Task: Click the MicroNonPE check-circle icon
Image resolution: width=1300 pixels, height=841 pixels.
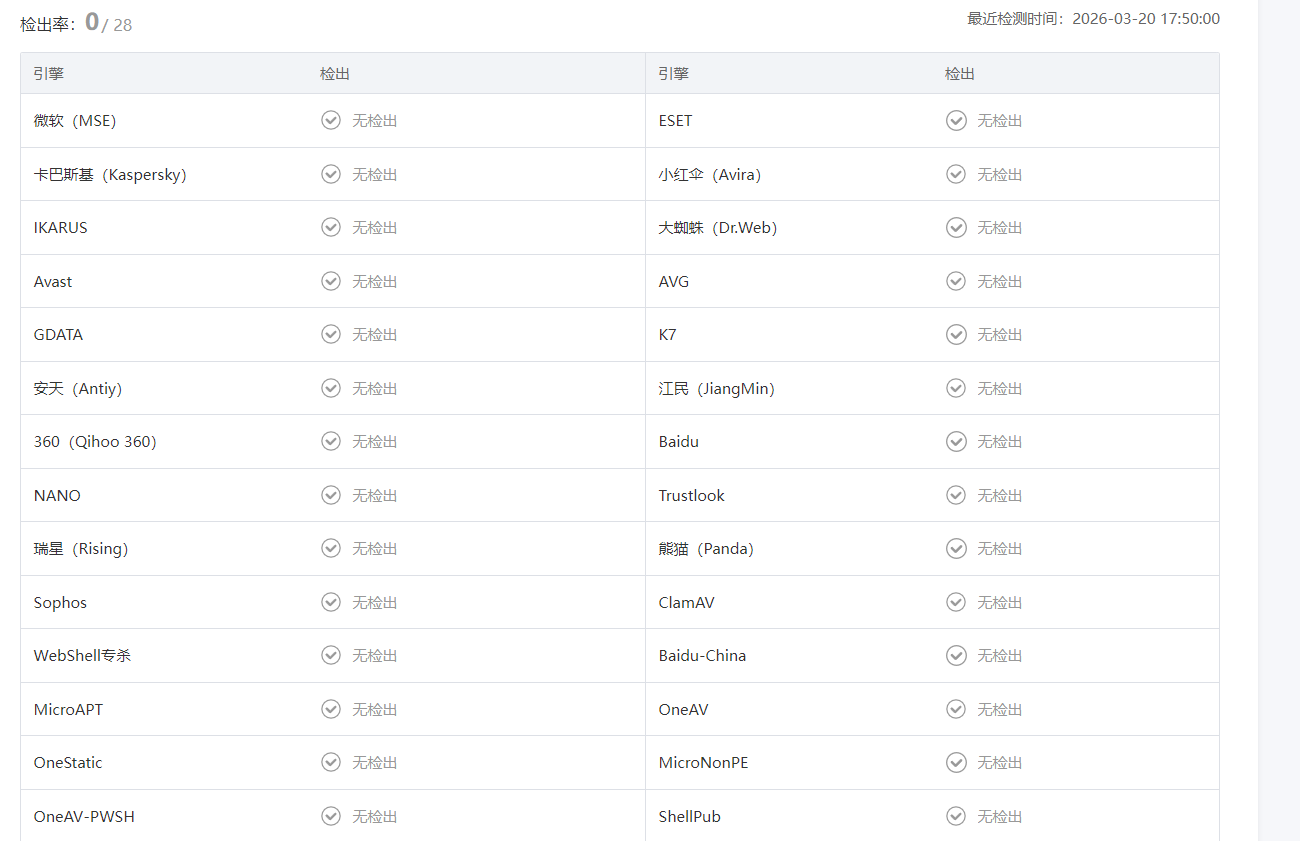Action: [956, 762]
